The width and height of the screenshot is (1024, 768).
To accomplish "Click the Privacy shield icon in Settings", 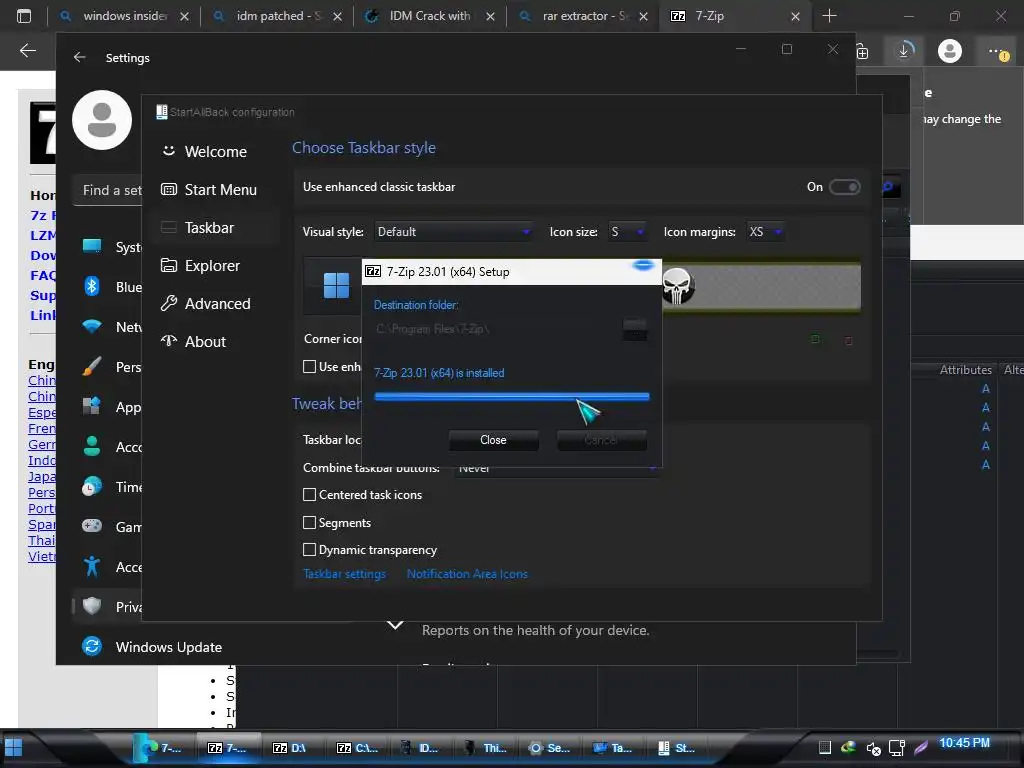I will coord(91,607).
